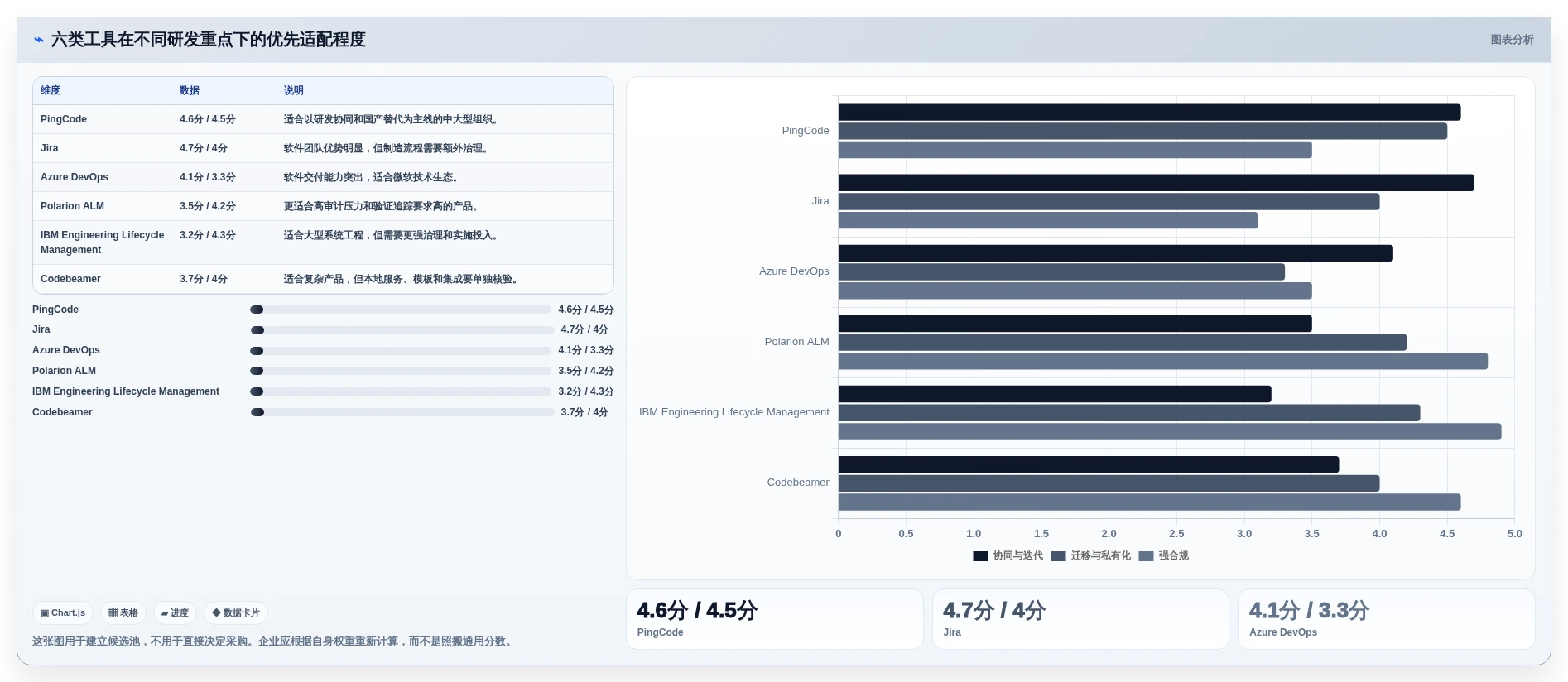Click the Jira 迁移与私有化 chart bar
Viewport: 1568px width, 682px height.
click(1109, 201)
